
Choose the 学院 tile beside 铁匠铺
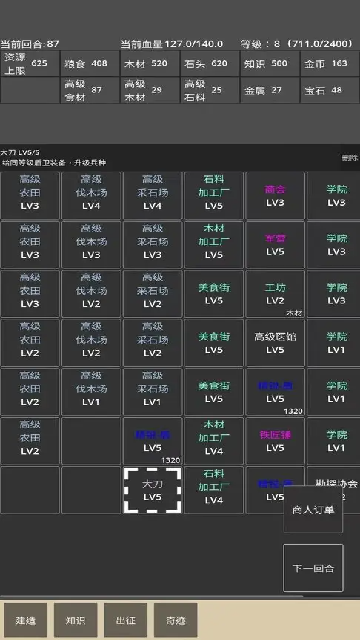(333, 441)
